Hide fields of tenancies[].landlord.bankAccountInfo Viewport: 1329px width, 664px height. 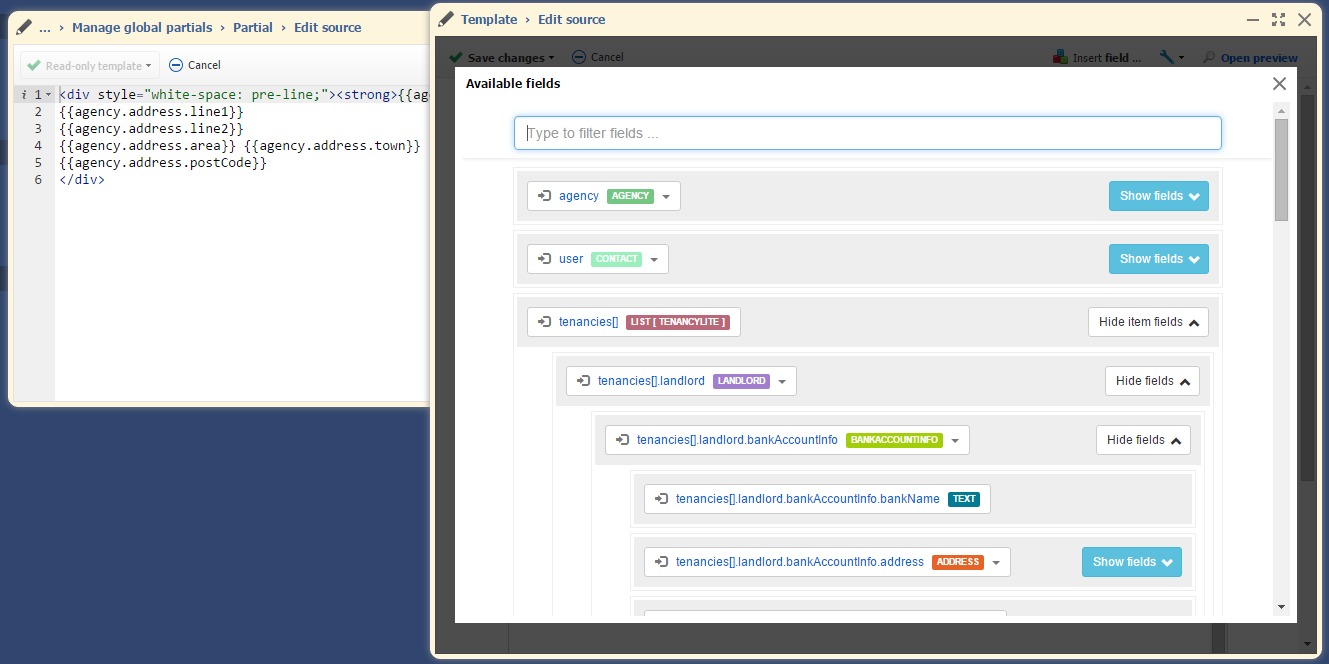point(1143,440)
